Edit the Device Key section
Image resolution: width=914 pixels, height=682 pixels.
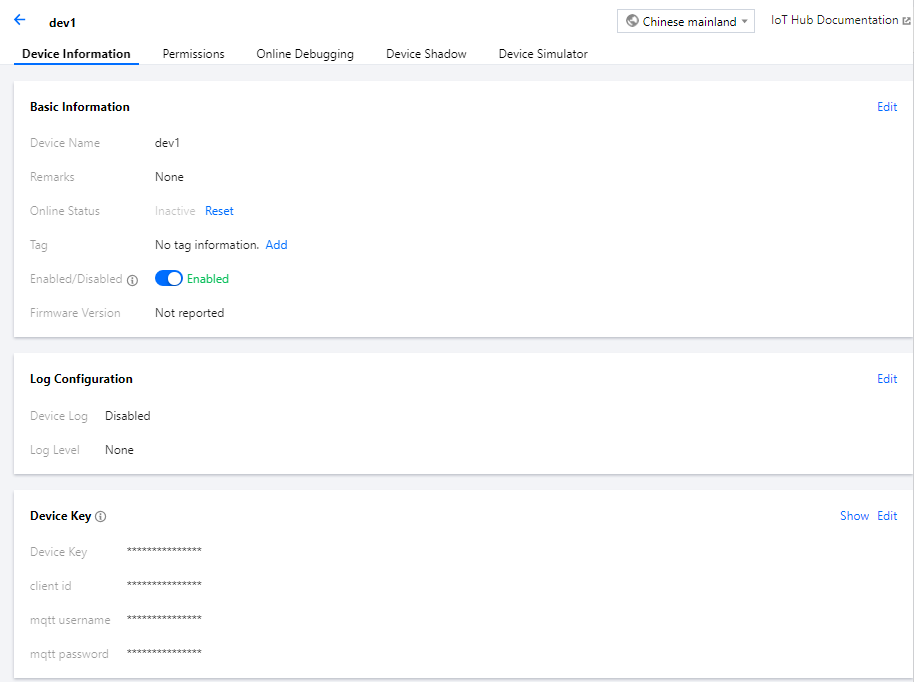point(887,516)
